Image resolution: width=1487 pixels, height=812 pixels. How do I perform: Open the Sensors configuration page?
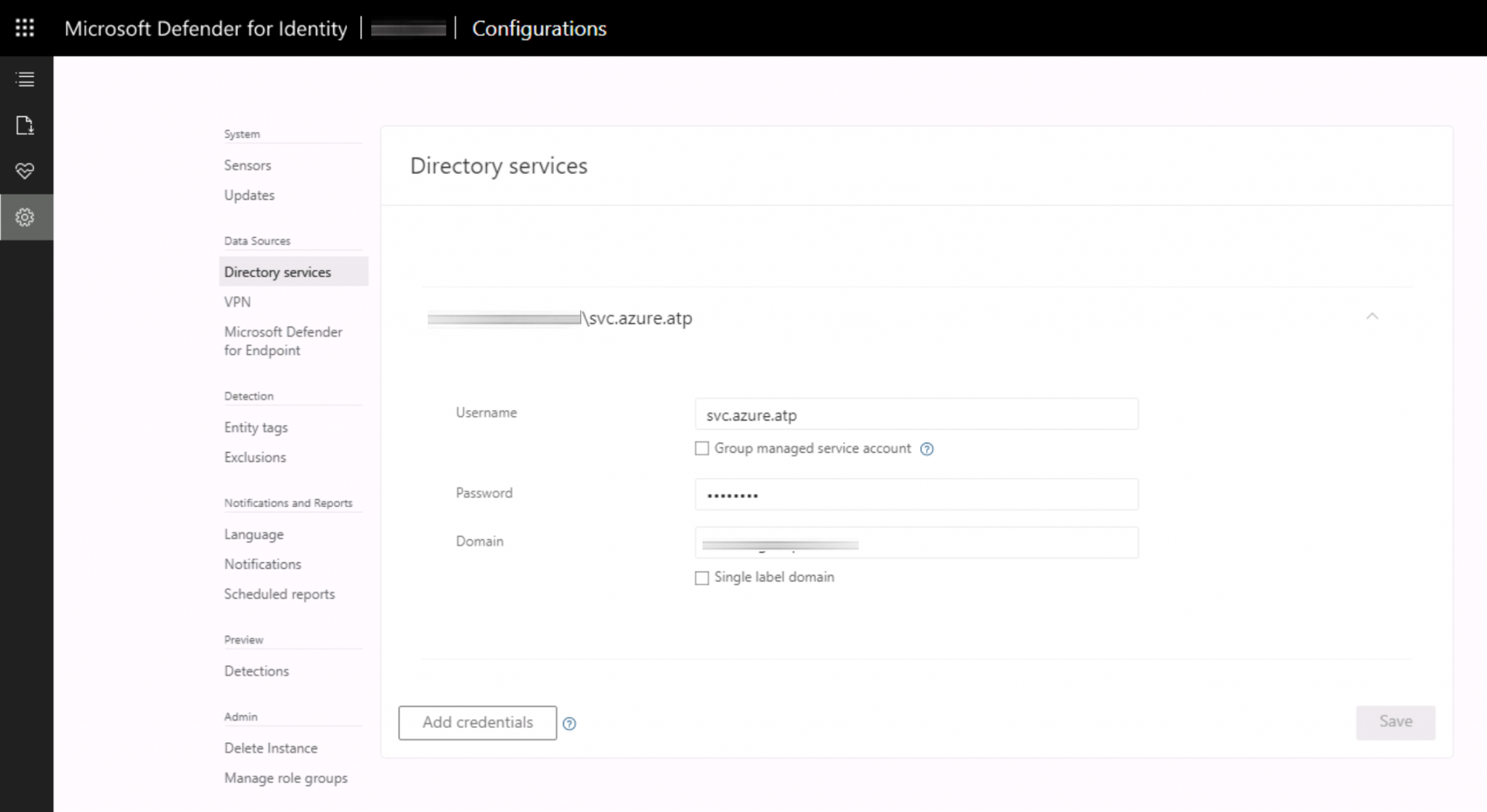tap(248, 165)
